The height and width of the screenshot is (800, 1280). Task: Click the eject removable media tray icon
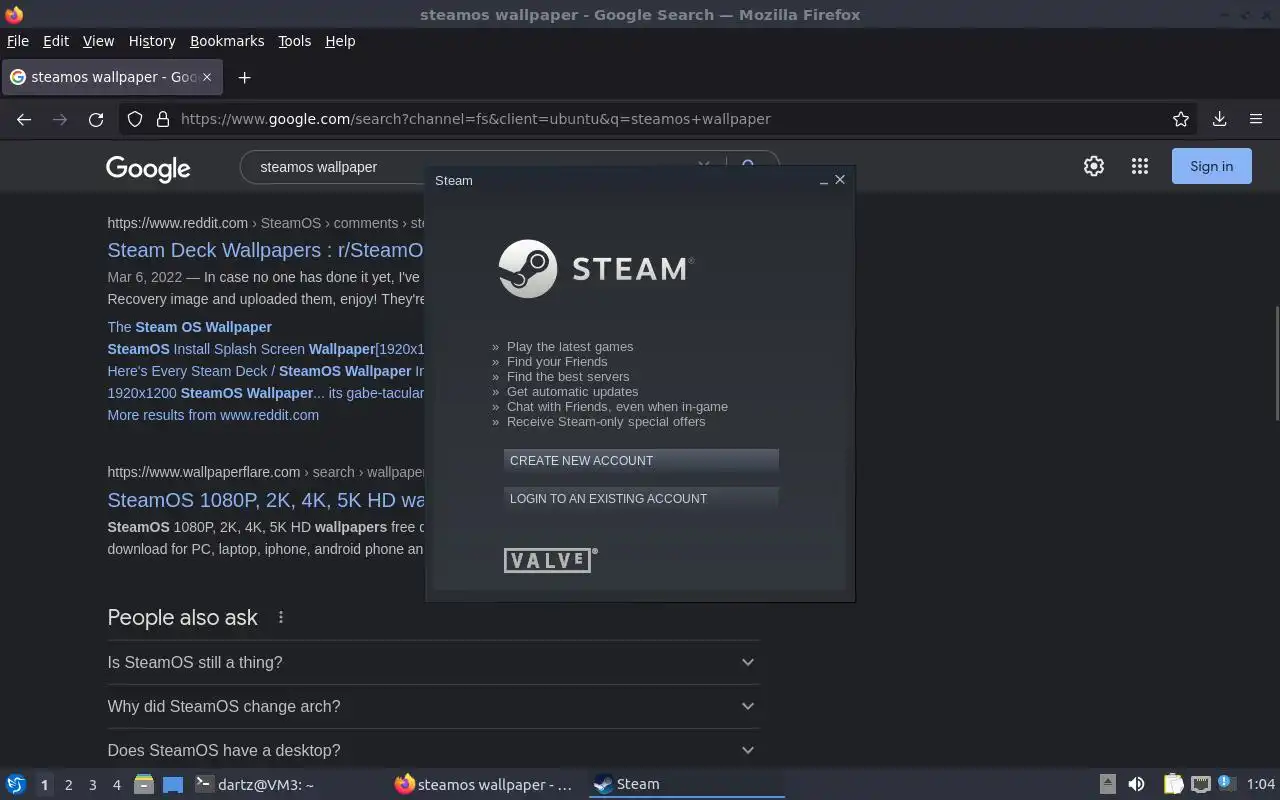click(1107, 784)
